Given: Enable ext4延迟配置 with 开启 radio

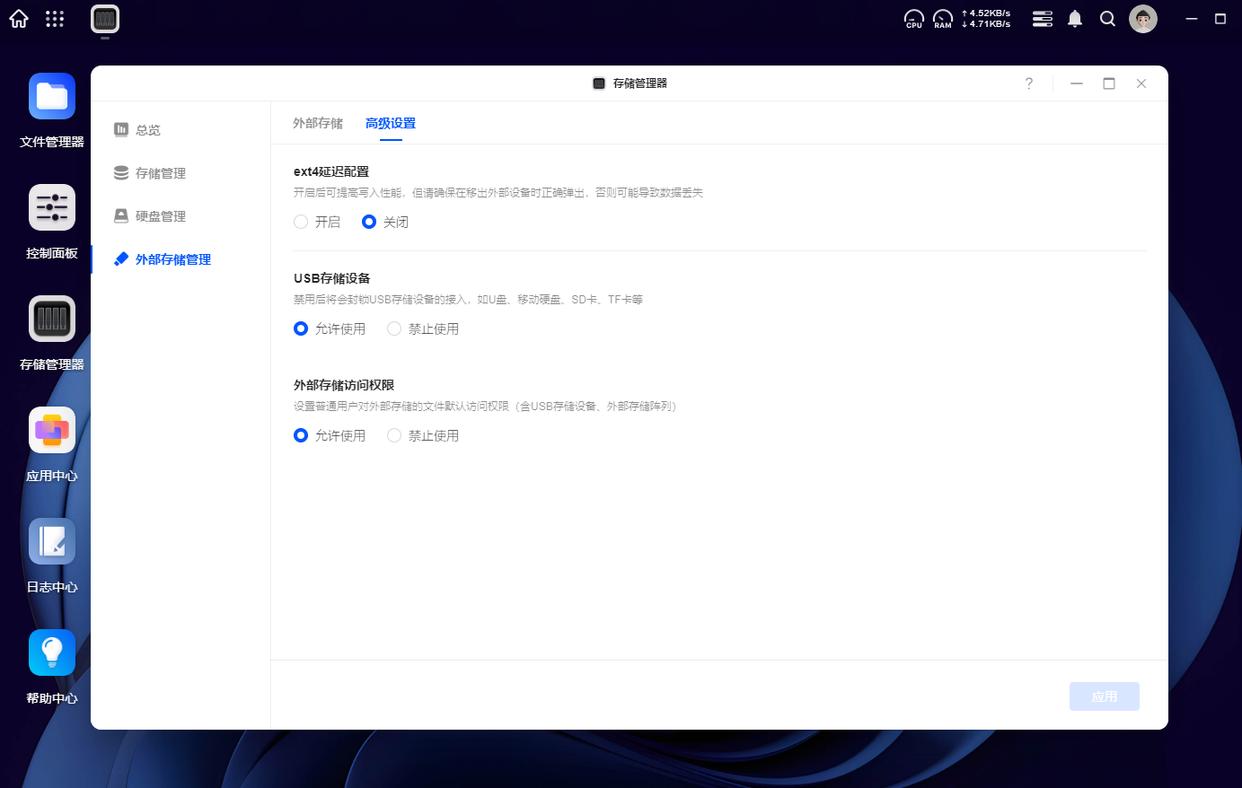Looking at the screenshot, I should click(301, 222).
